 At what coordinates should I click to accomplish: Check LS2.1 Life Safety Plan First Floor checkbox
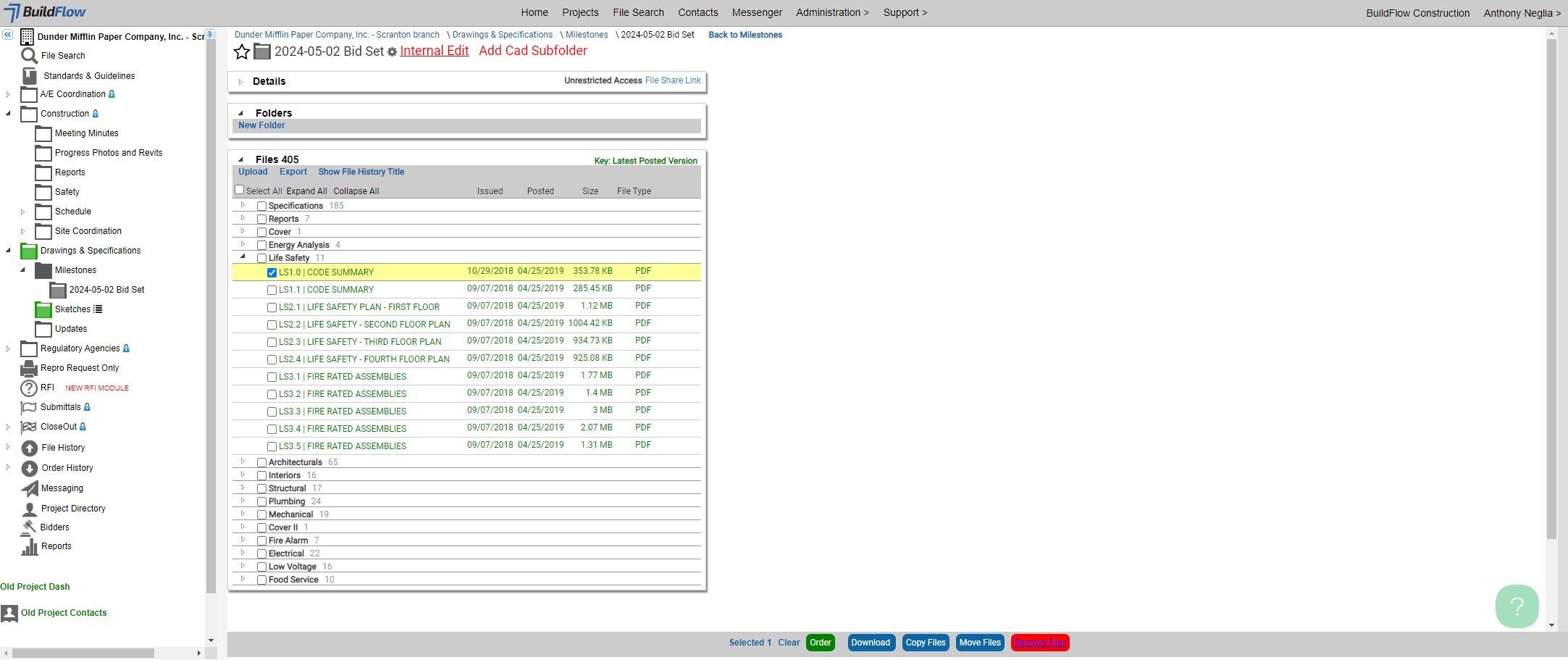[x=272, y=308]
